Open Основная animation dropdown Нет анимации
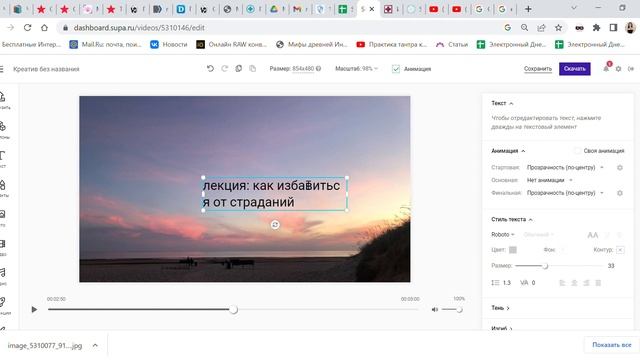This screenshot has width=640, height=360. click(x=549, y=180)
